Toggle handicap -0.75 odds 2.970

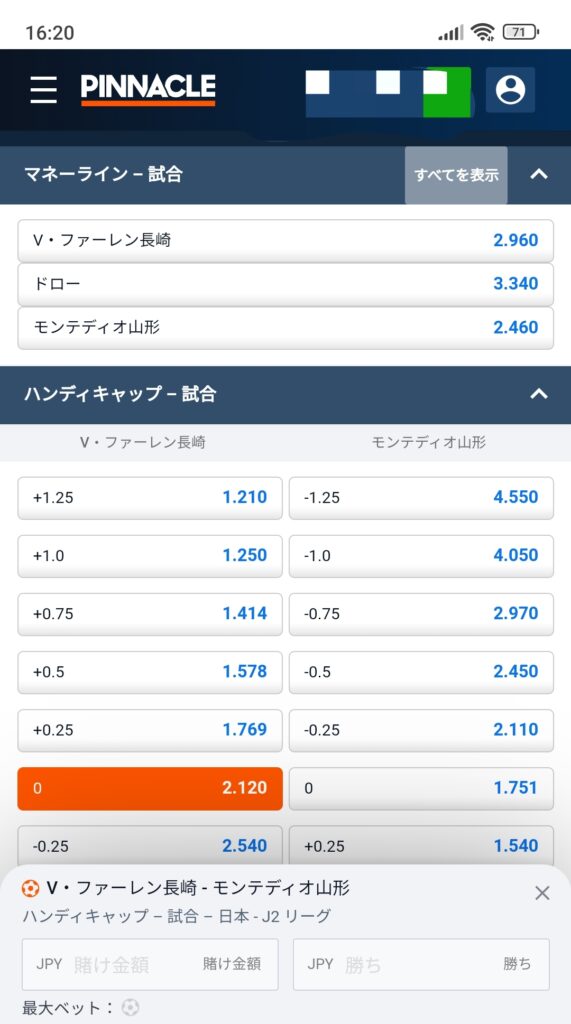point(421,614)
